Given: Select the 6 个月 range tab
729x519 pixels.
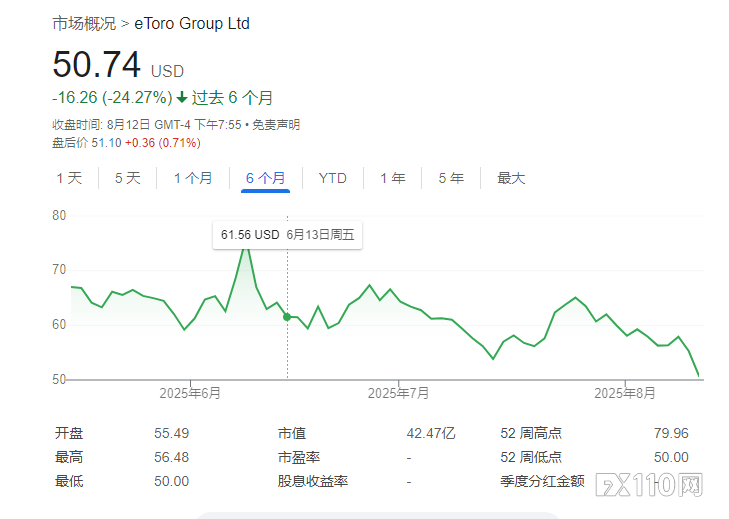Looking at the screenshot, I should 265,178.
